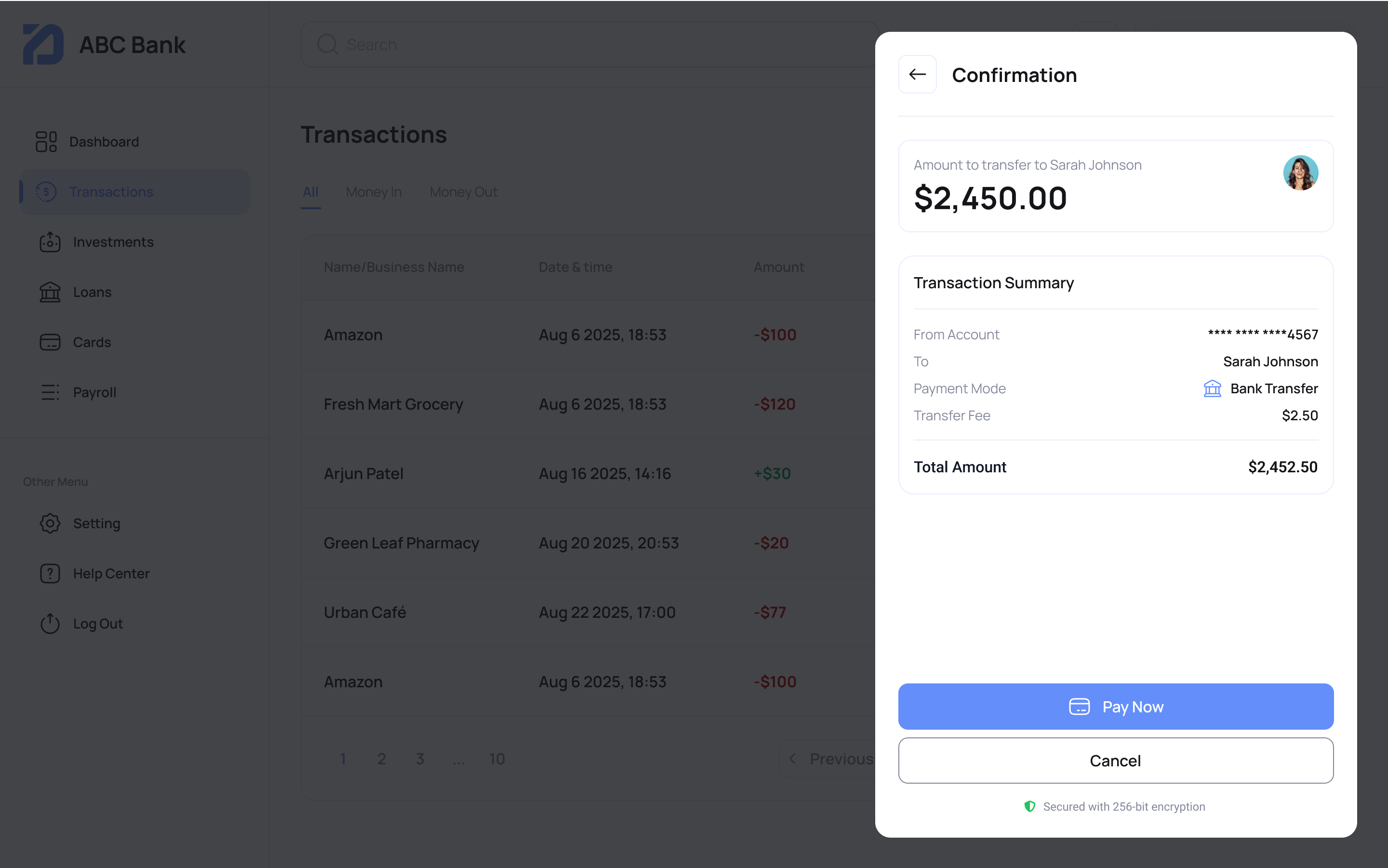Click the search magnifier icon
Viewport: 1388px width, 868px height.
tap(327, 44)
